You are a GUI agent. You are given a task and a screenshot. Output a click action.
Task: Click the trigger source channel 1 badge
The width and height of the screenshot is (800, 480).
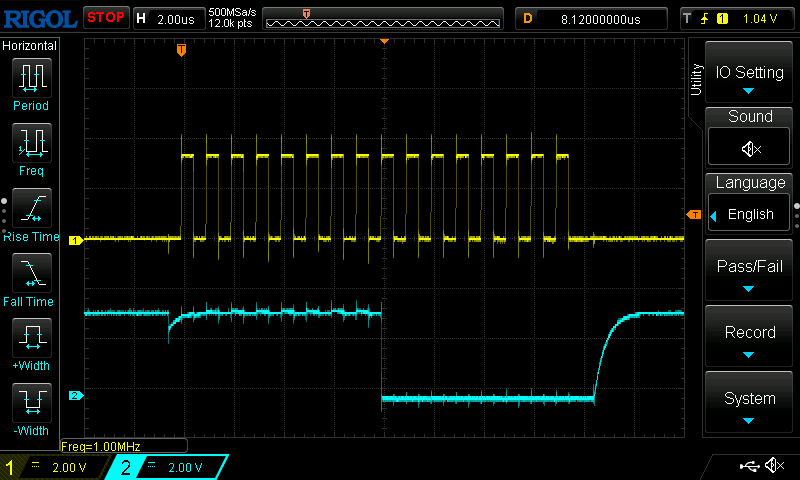click(x=722, y=19)
